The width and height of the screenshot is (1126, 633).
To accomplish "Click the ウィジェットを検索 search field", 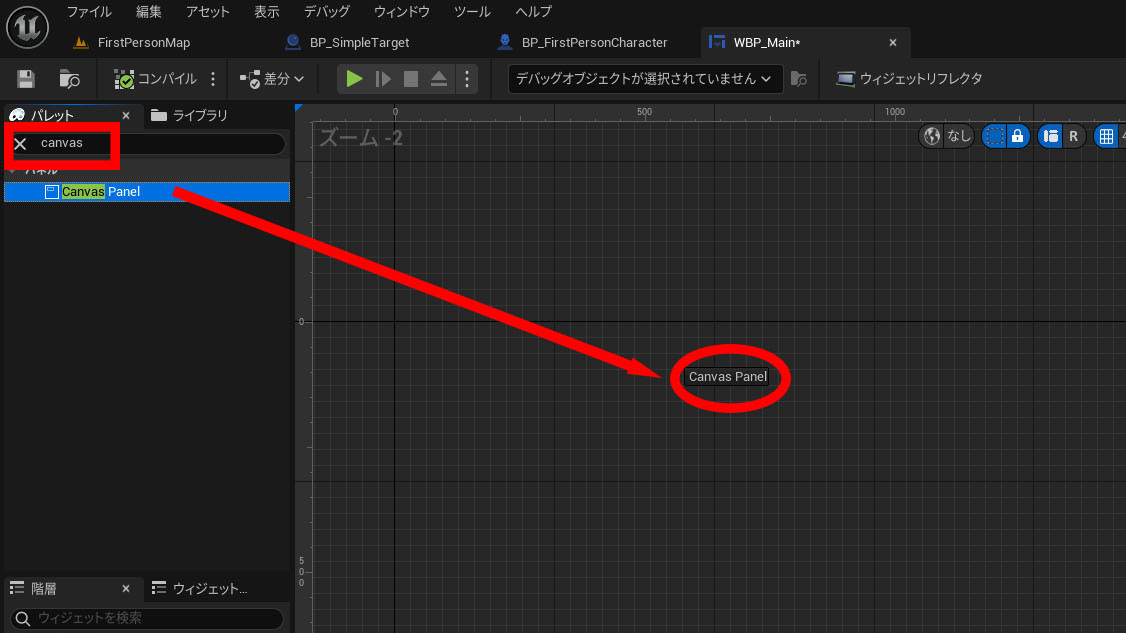I will [147, 618].
